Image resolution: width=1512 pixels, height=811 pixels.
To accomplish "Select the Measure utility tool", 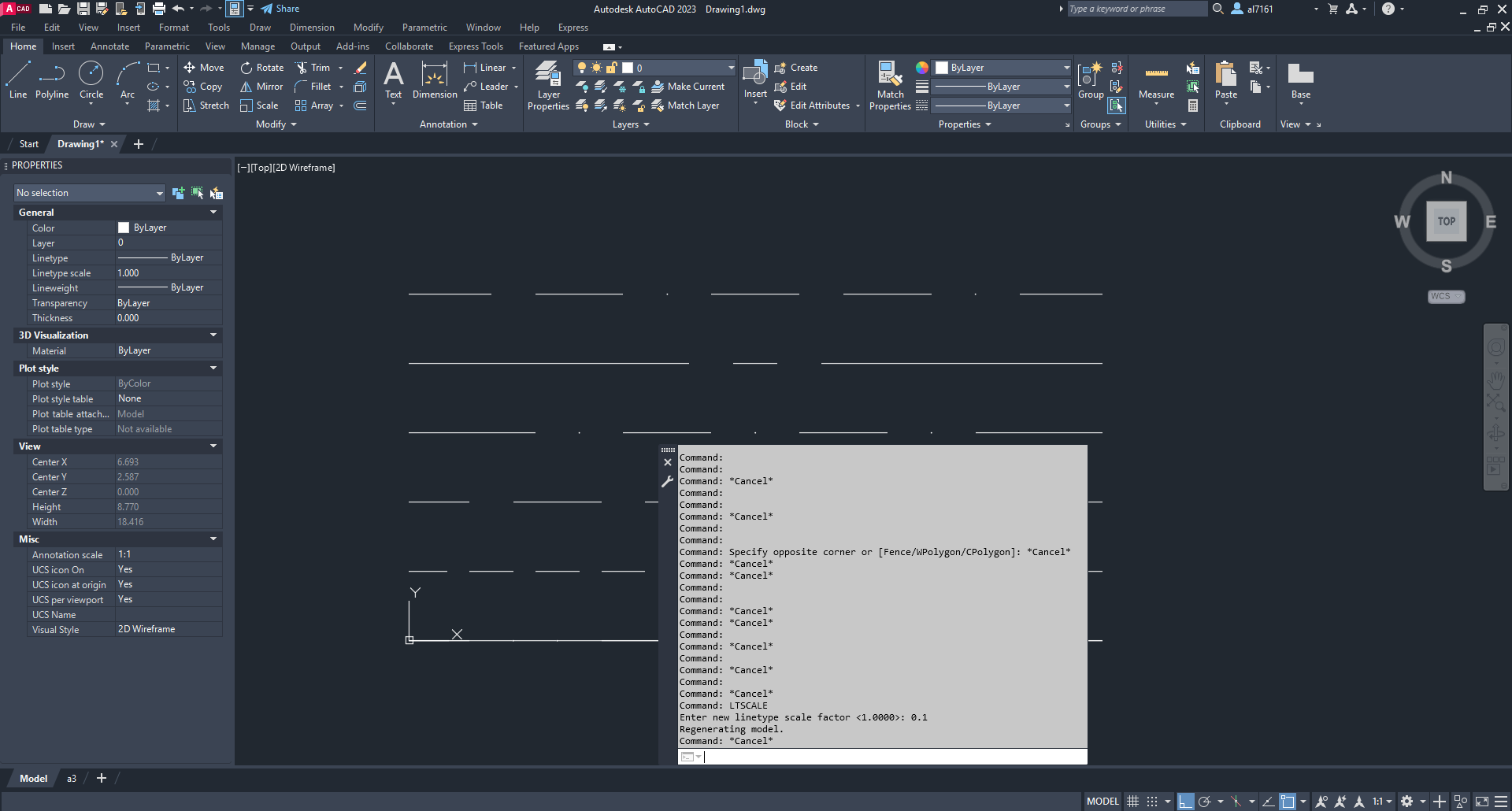I will tap(1156, 80).
